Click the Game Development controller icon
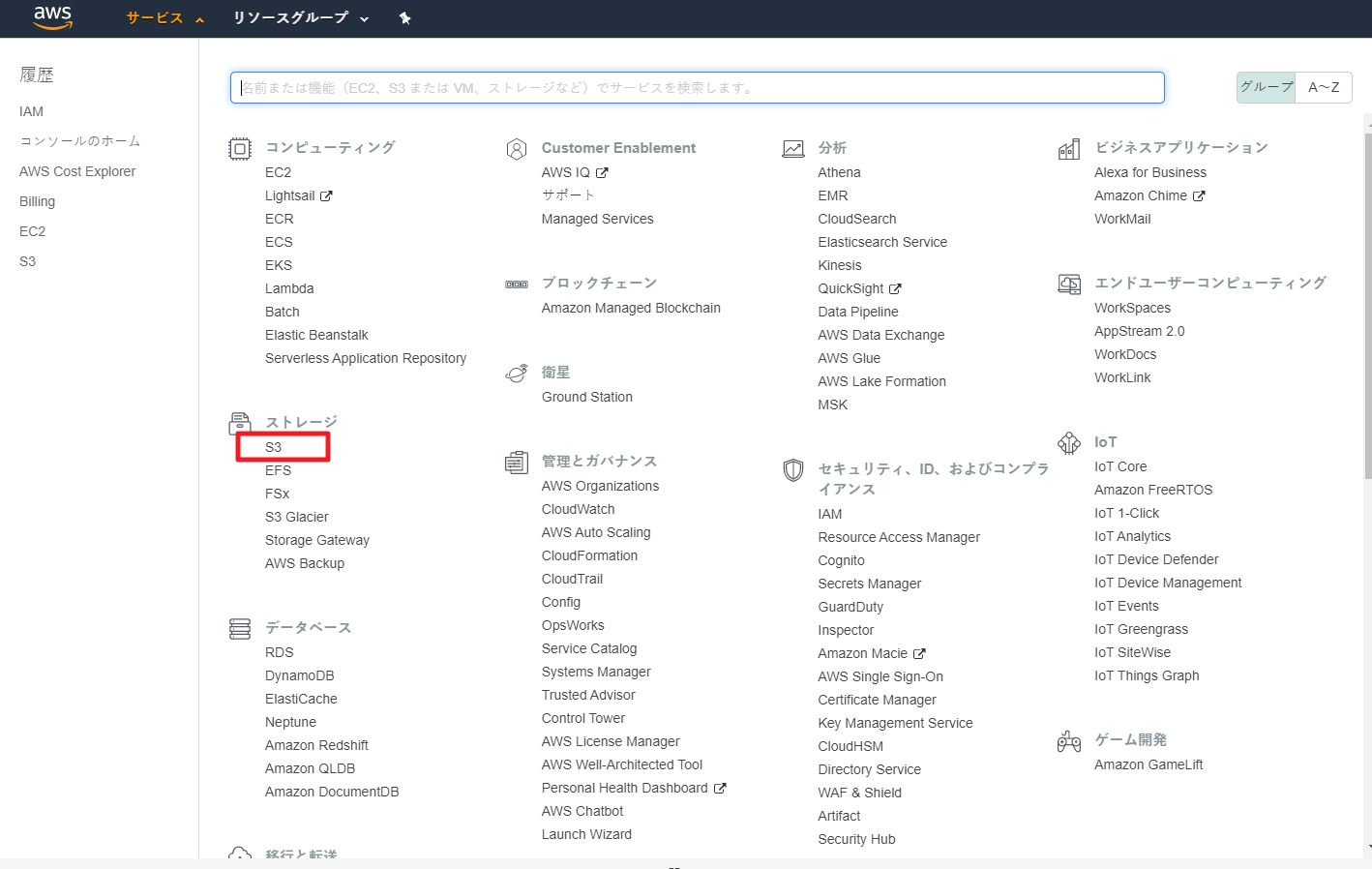The height and width of the screenshot is (869, 1372). [1069, 741]
